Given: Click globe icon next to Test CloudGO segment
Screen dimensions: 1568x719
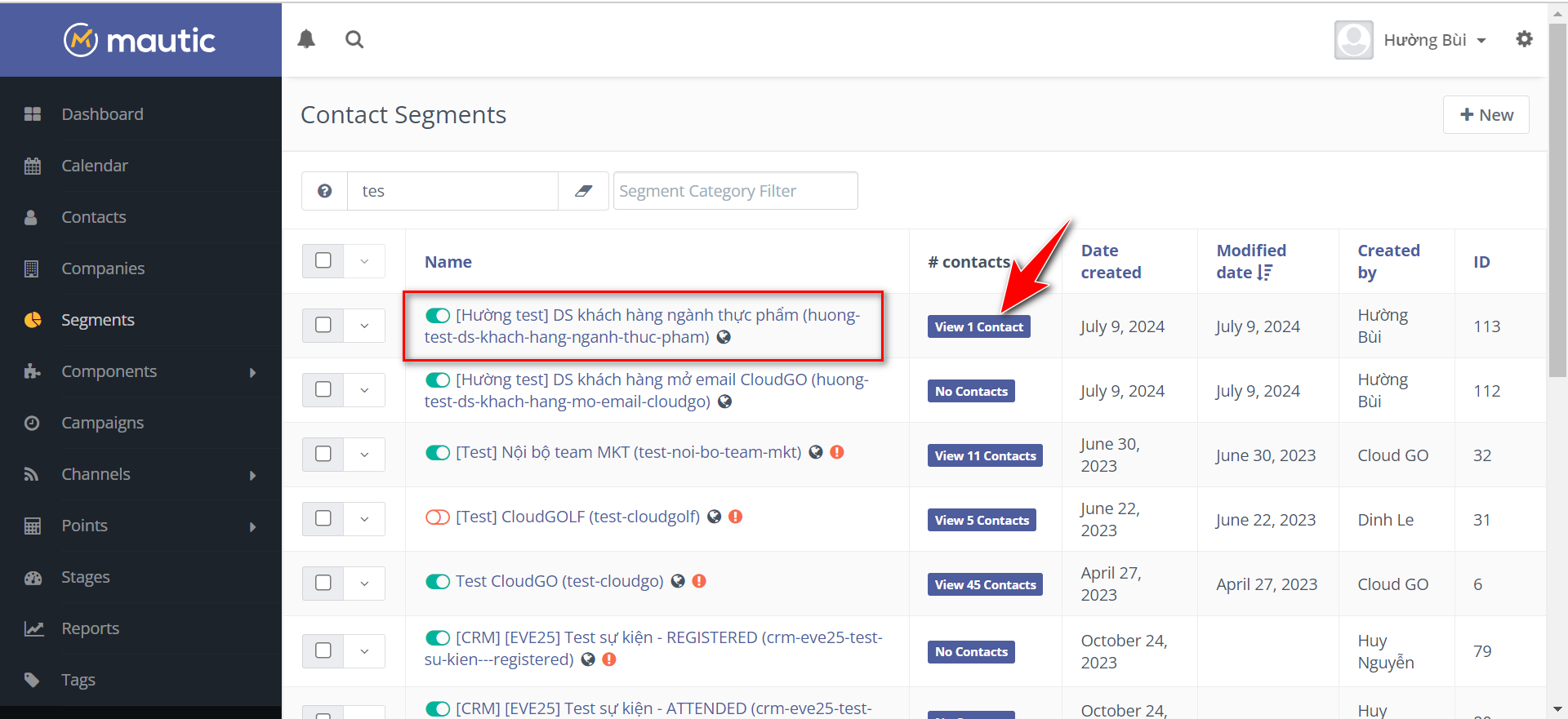Looking at the screenshot, I should click(x=678, y=581).
